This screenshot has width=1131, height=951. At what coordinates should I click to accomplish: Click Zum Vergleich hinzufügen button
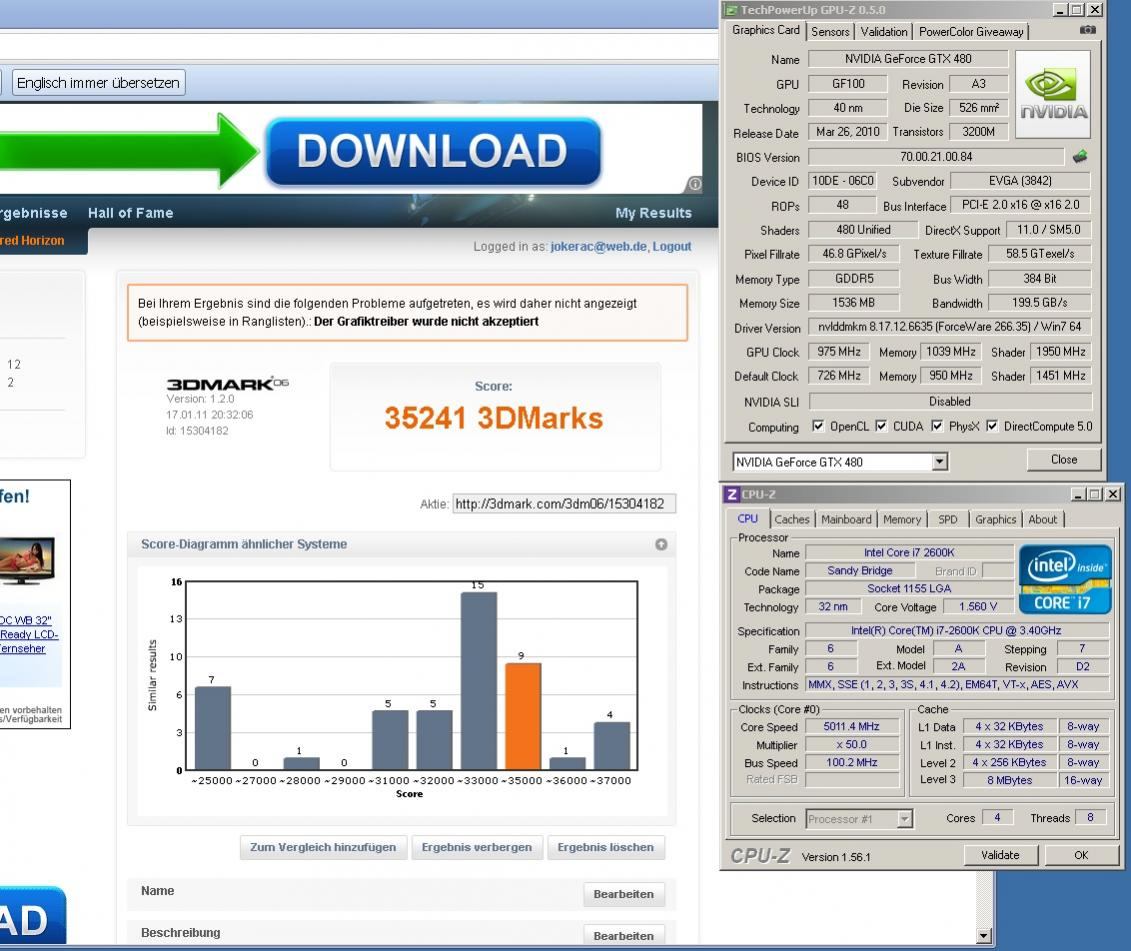(323, 847)
